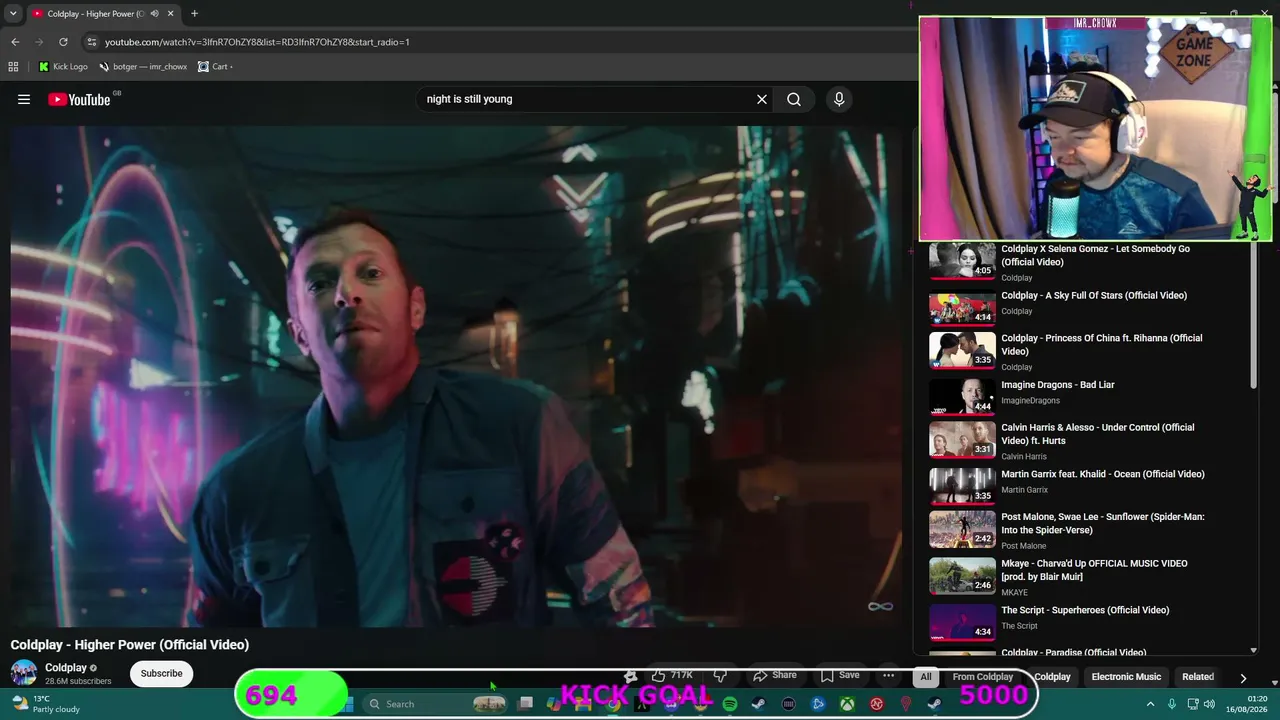Image resolution: width=1280 pixels, height=720 pixels.
Task: Go to the YouTube home logo
Action: point(79,99)
